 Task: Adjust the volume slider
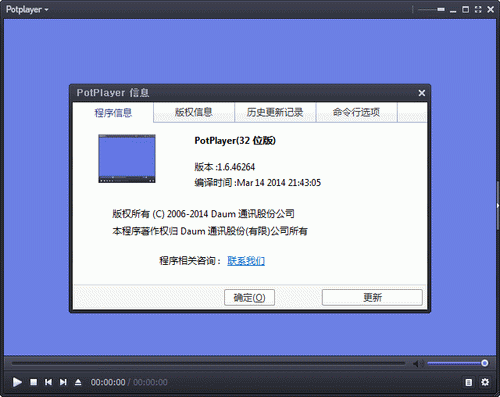[x=458, y=363]
